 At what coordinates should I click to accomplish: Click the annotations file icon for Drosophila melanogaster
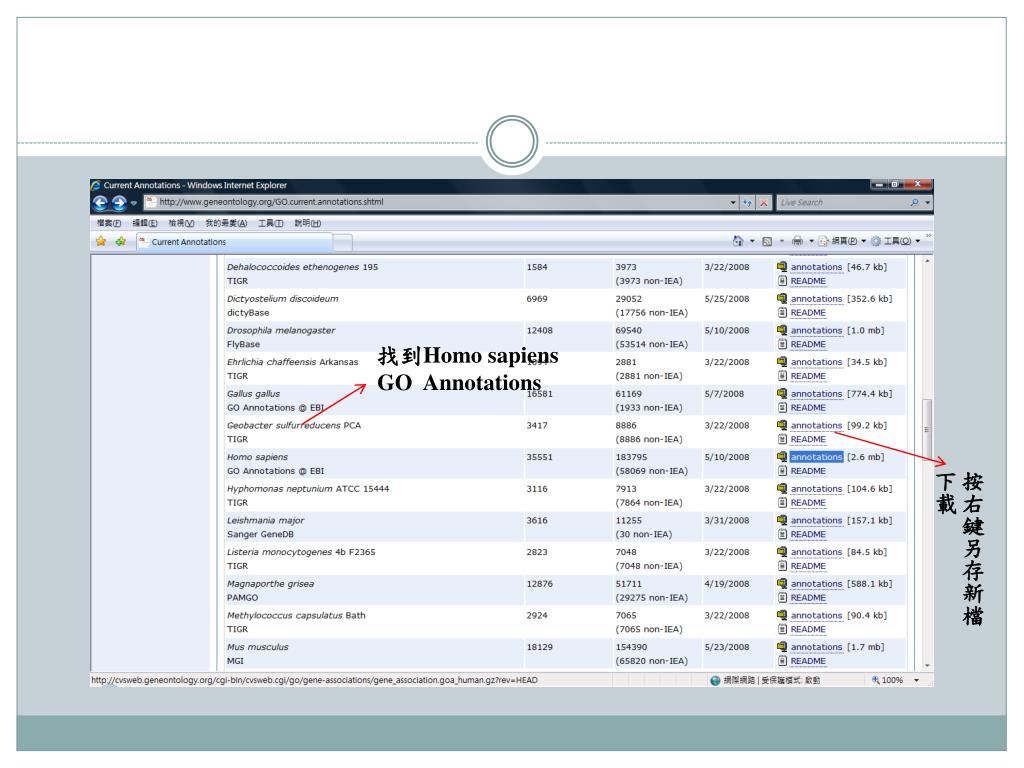pyautogui.click(x=782, y=330)
